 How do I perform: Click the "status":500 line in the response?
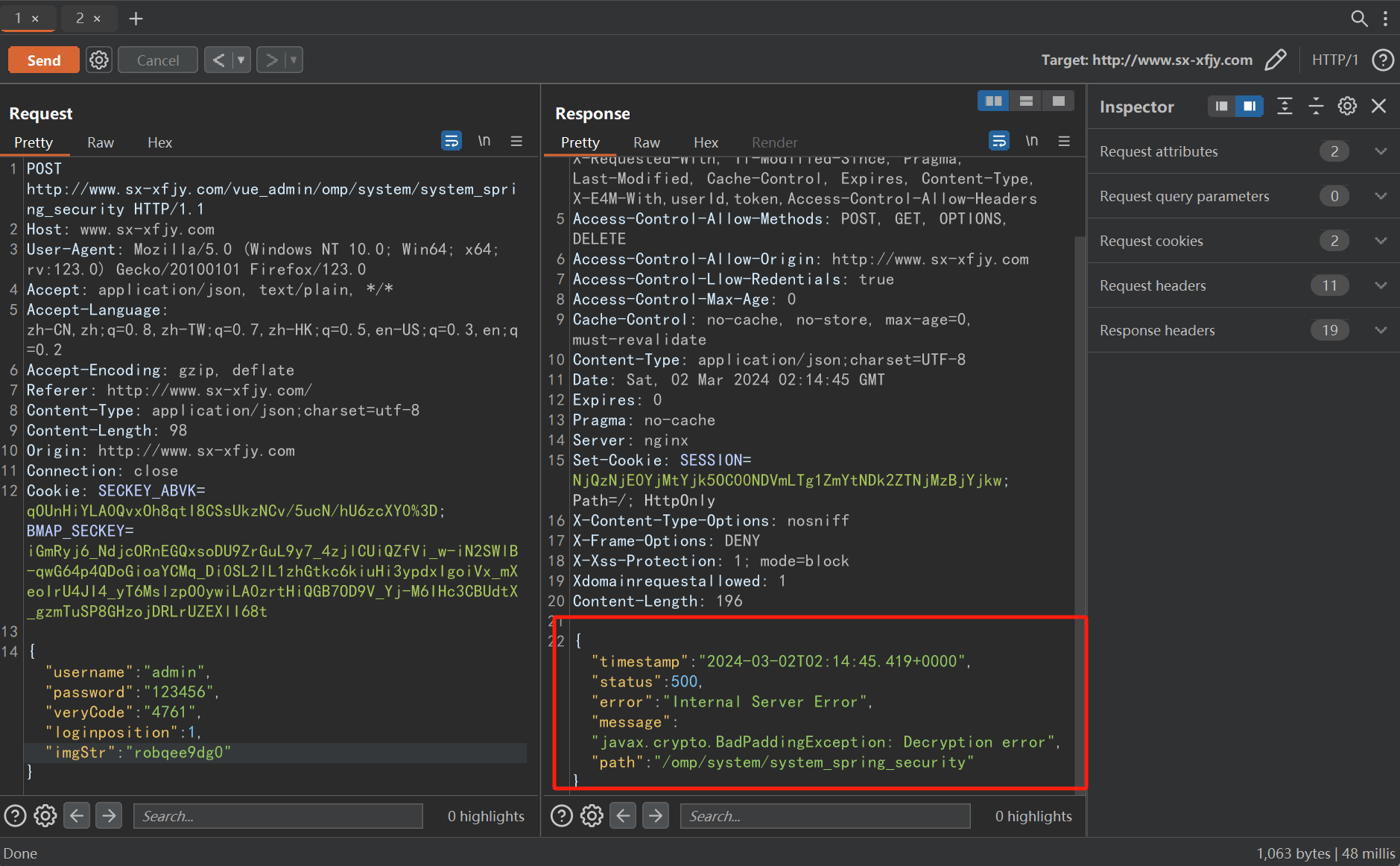pos(646,682)
